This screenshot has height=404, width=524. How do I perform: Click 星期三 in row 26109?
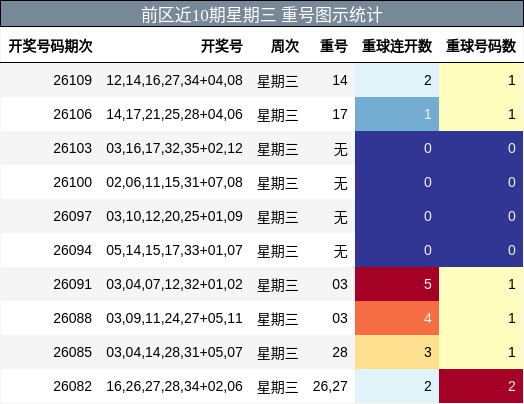[x=278, y=81]
